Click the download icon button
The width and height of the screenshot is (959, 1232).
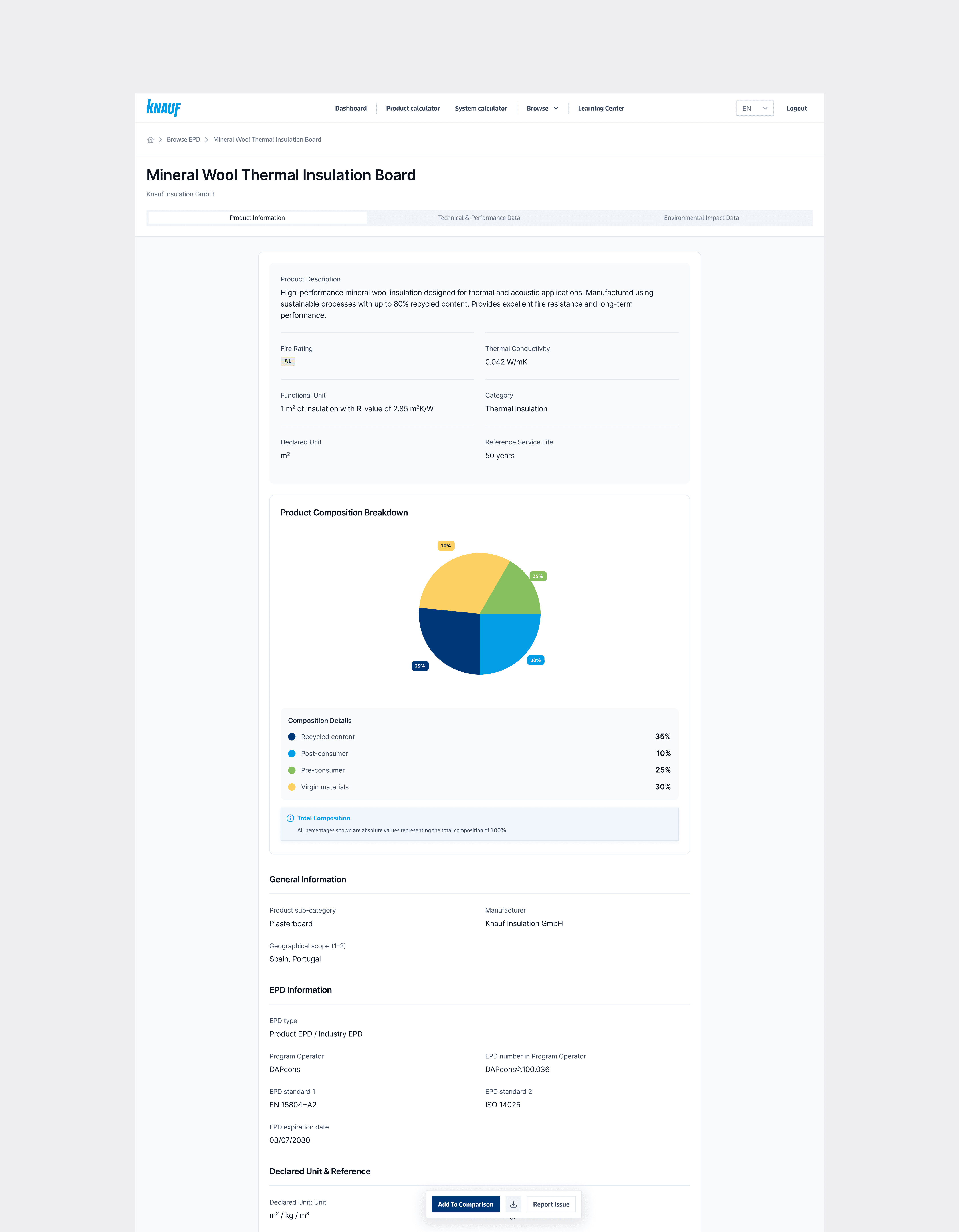coord(513,1204)
